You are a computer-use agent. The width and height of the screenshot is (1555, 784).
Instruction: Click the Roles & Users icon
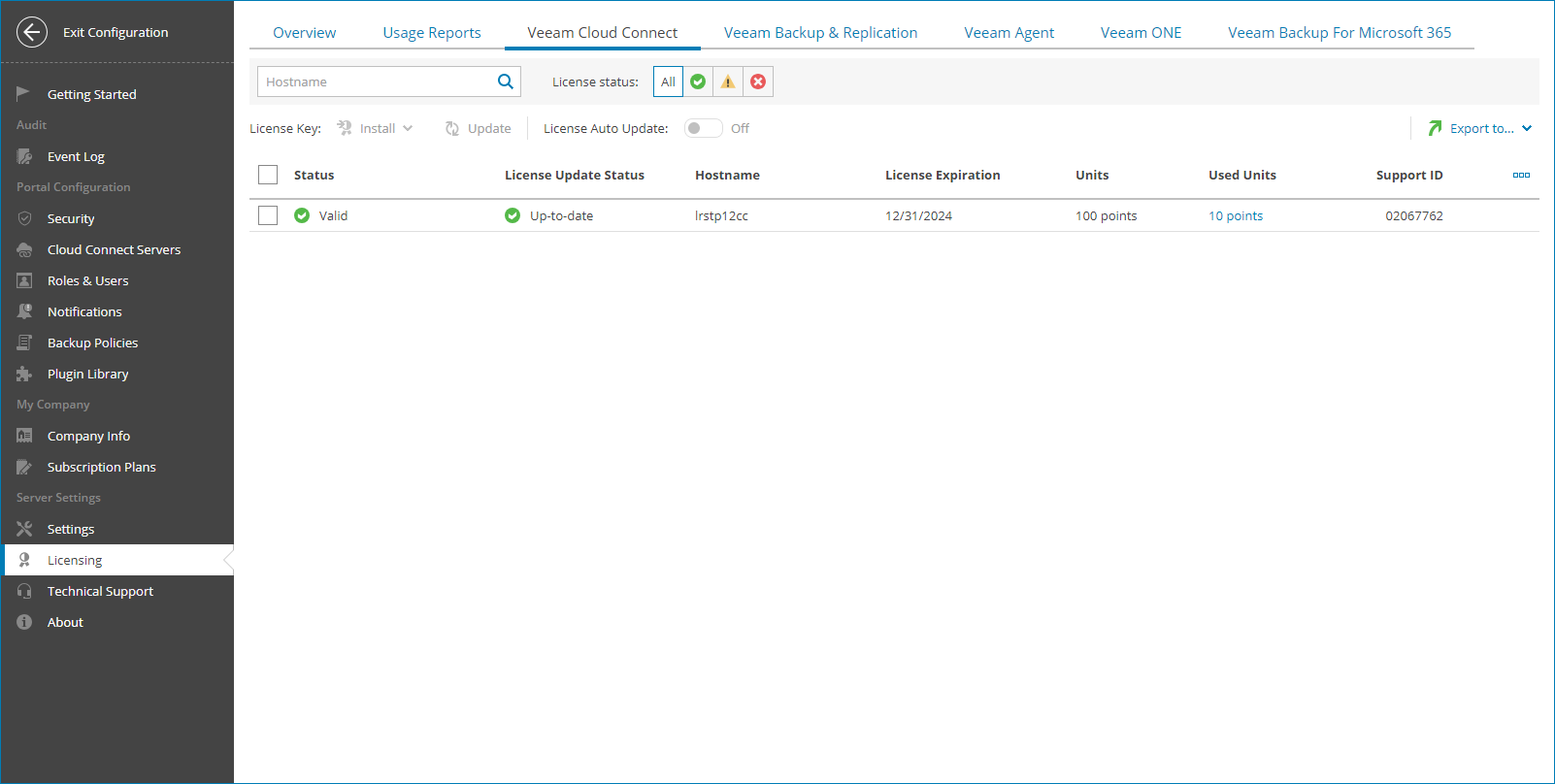pyautogui.click(x=24, y=280)
